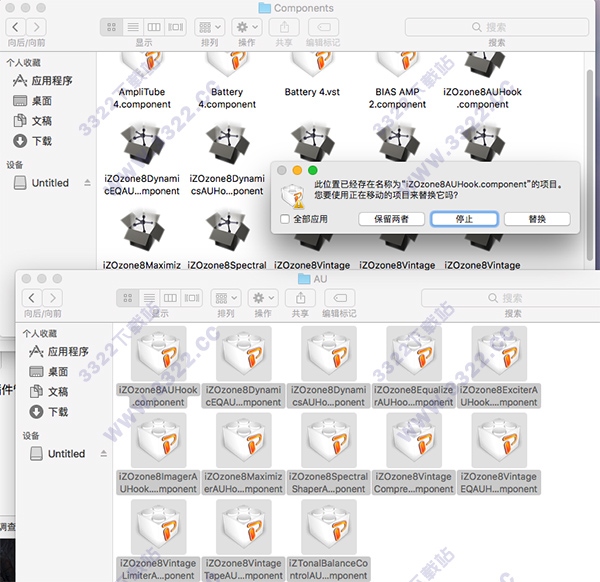Screen dimensions: 600x582
Task: Open 应用程序 in the Components sidebar
Action: tap(43, 81)
